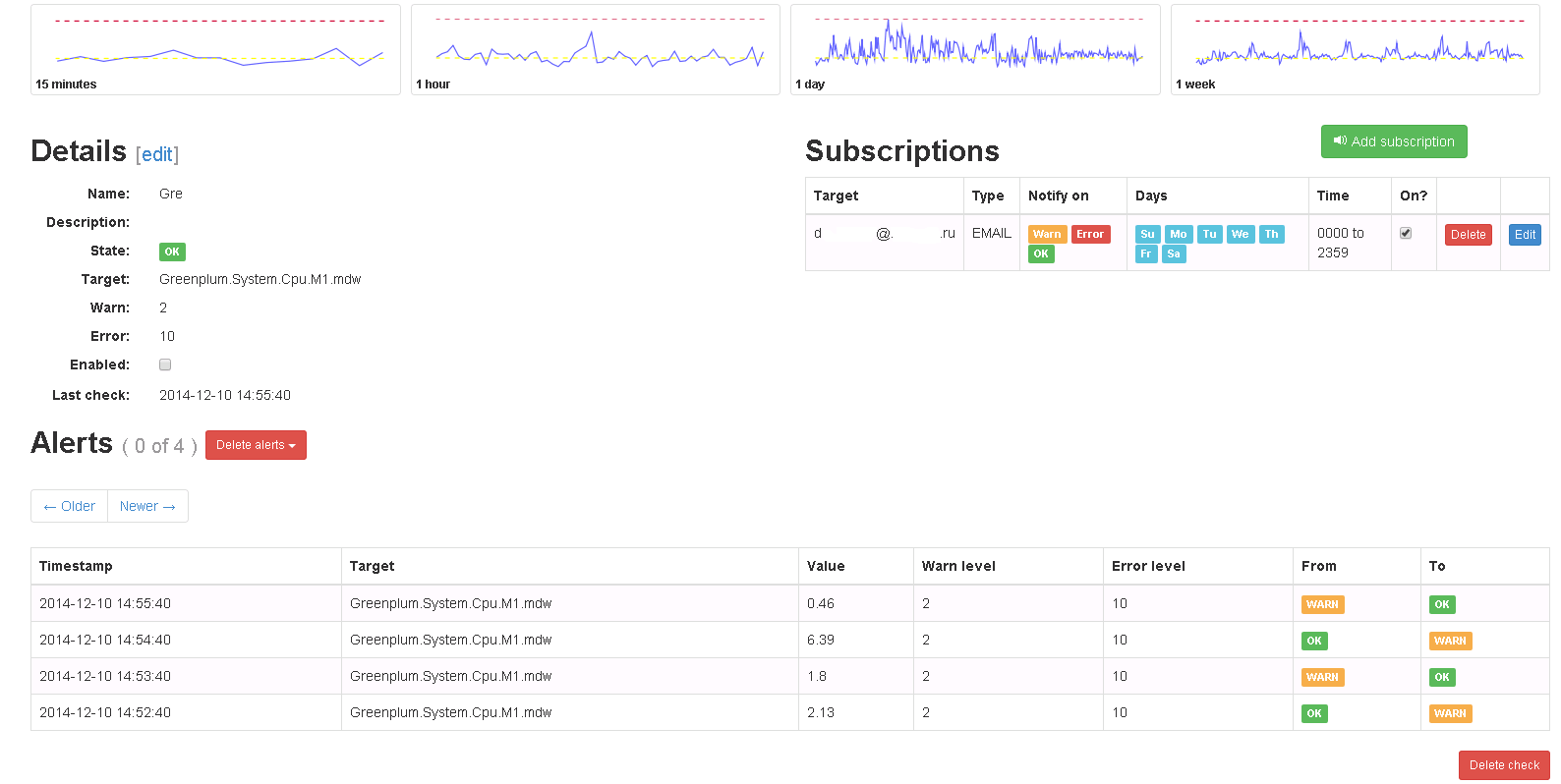Go to Older alerts page

coord(70,506)
